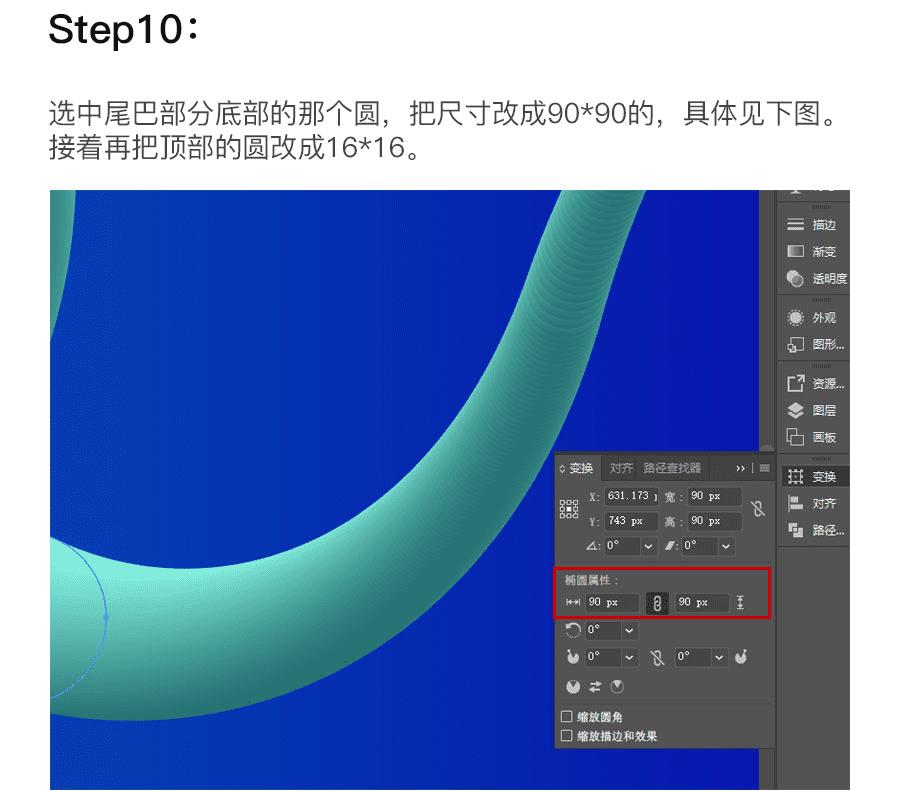Enable the 缩放圆角 checkbox

click(x=567, y=716)
